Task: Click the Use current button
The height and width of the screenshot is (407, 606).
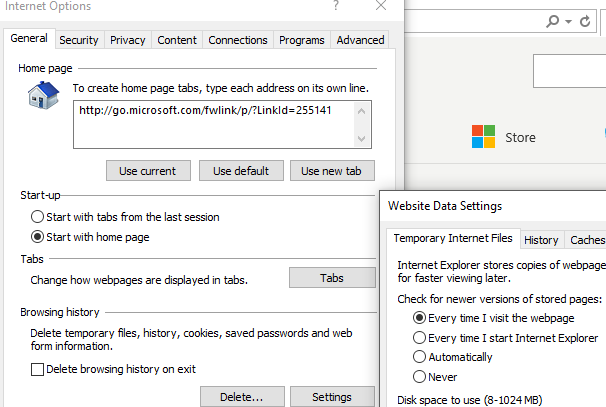Action: [x=148, y=171]
